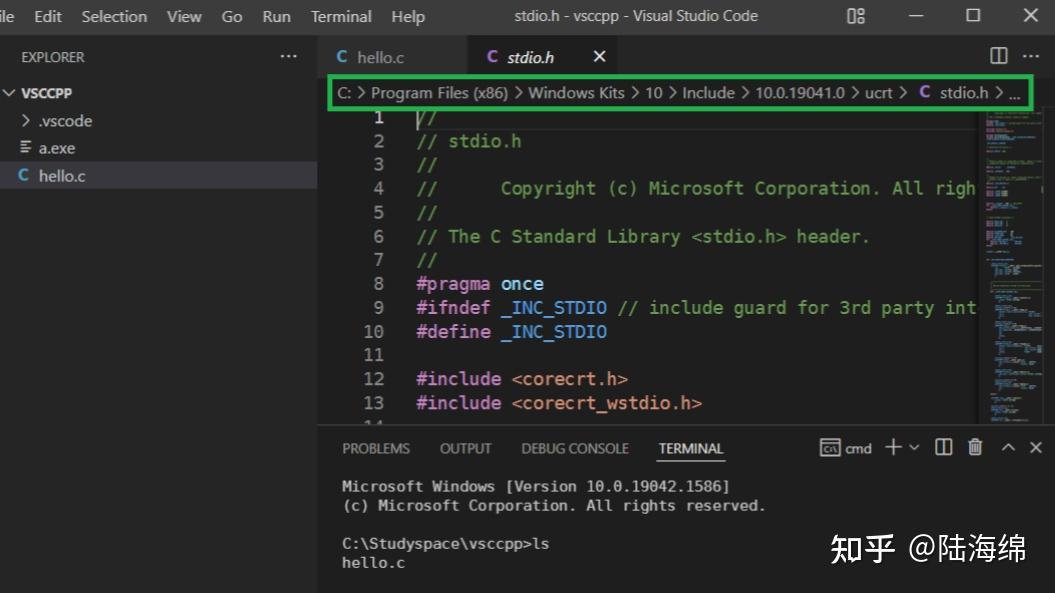The width and height of the screenshot is (1055, 593).
Task: Split the terminal into two panes
Action: tap(942, 447)
